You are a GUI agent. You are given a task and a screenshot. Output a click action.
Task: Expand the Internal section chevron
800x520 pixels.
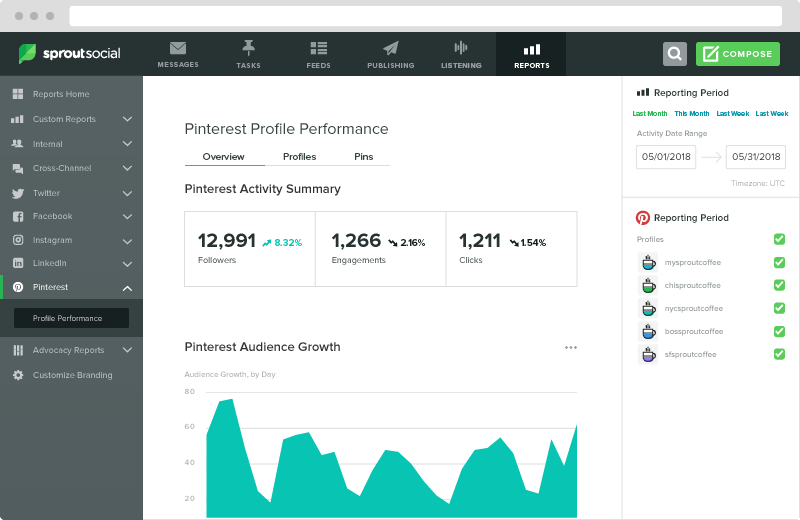[128, 144]
